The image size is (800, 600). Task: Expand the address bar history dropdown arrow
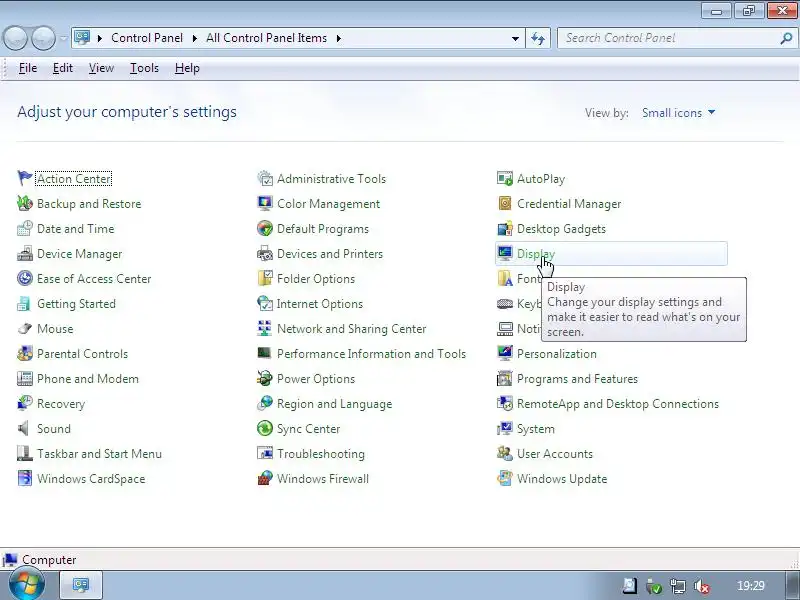(x=515, y=38)
